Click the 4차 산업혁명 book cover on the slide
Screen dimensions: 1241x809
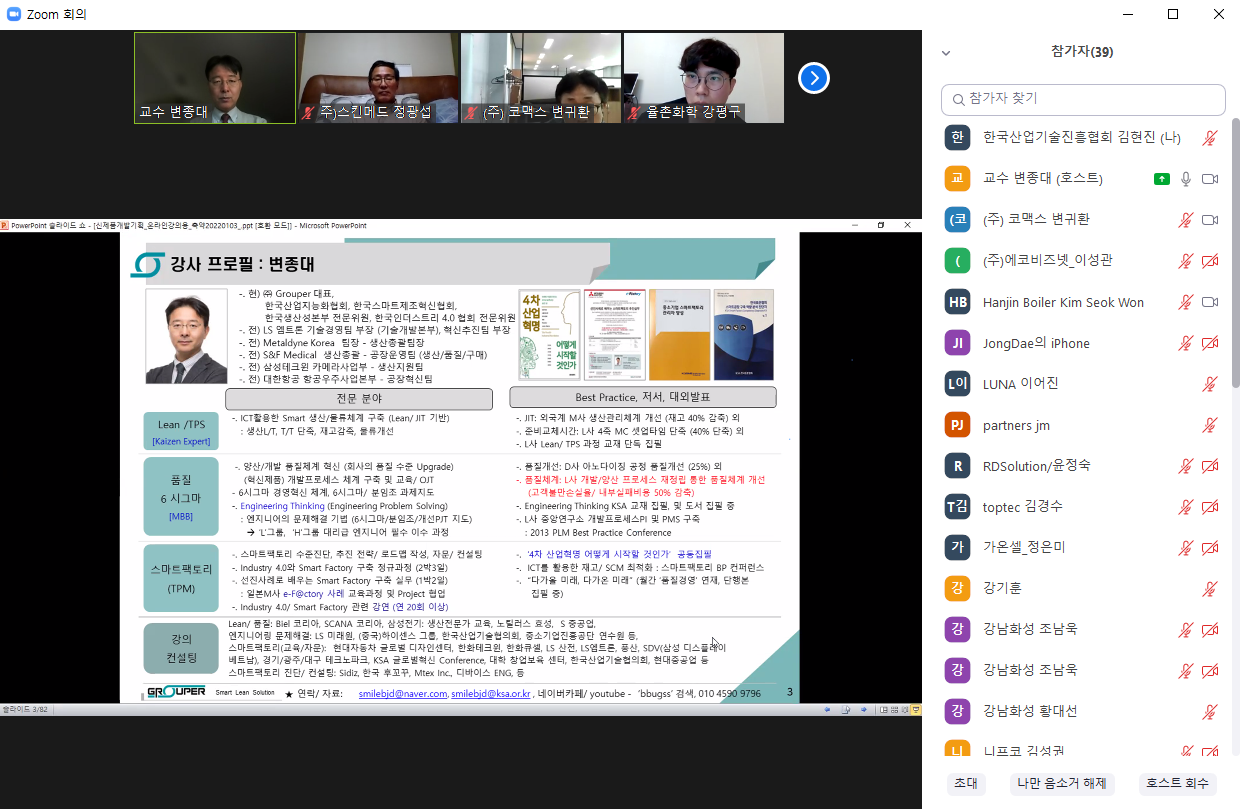click(x=550, y=335)
